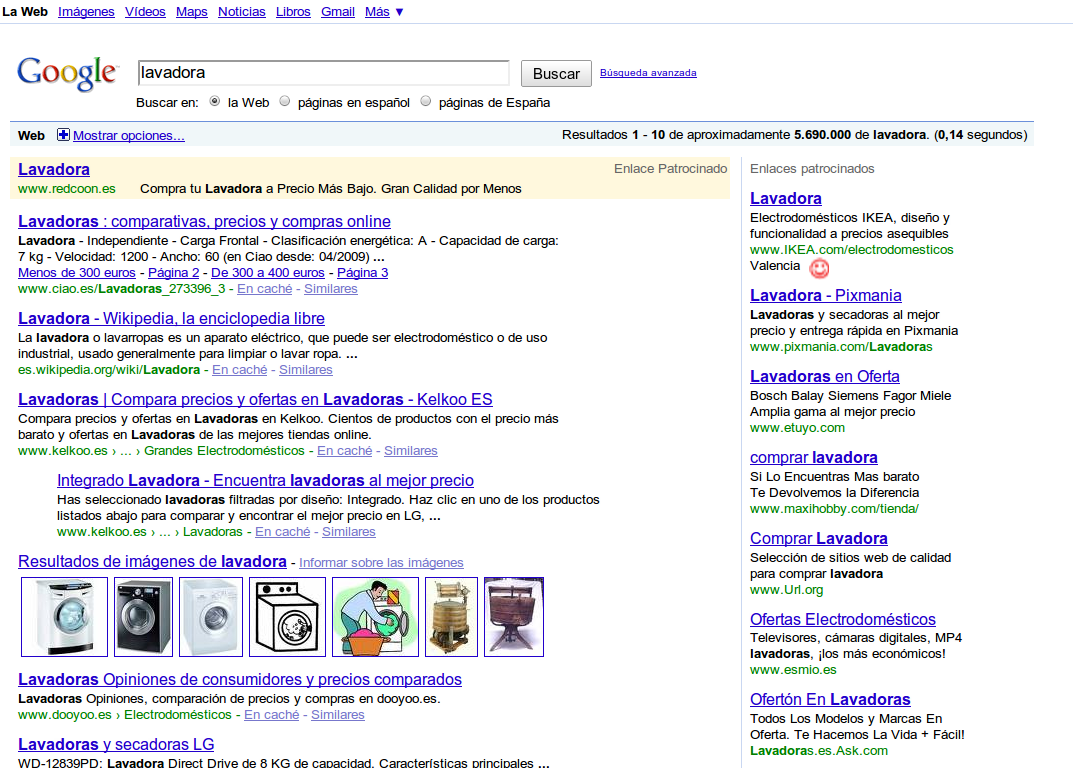Open Búsqueda avanzada link
This screenshot has width=1073, height=768.
coord(648,73)
